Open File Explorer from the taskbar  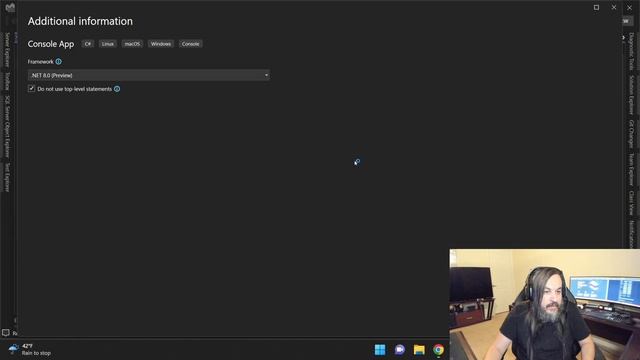[x=419, y=350]
